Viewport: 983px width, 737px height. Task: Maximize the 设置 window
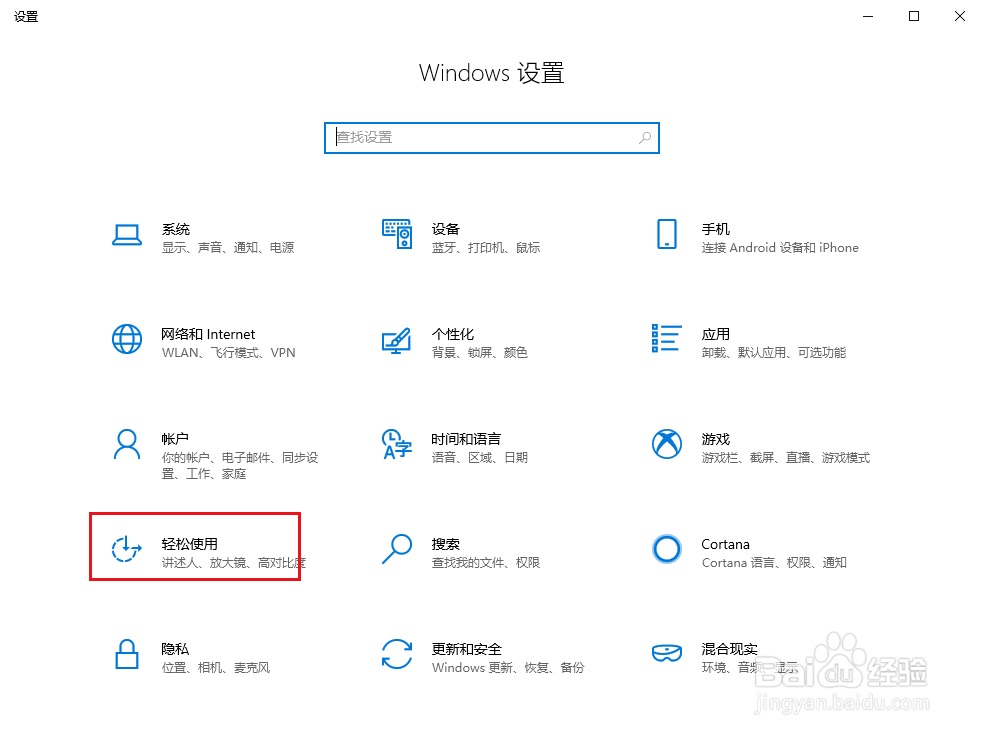(914, 16)
